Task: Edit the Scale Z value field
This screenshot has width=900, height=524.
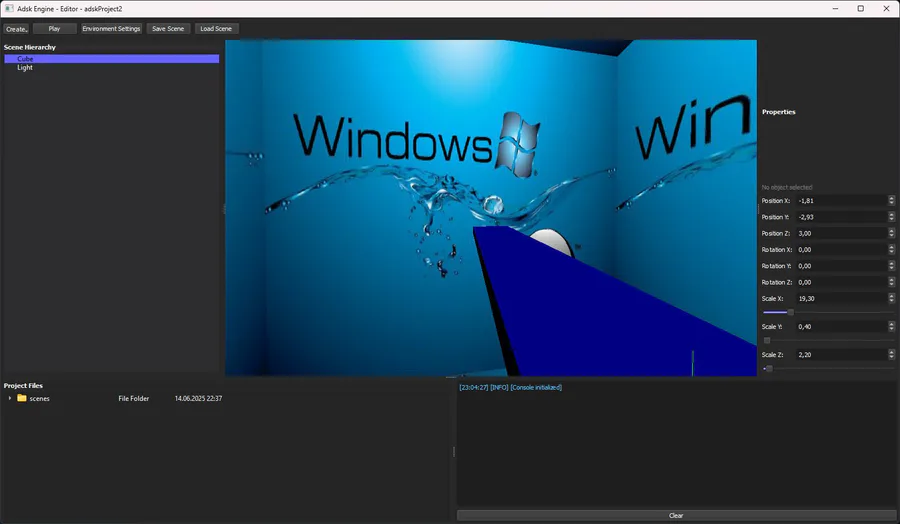Action: click(841, 355)
